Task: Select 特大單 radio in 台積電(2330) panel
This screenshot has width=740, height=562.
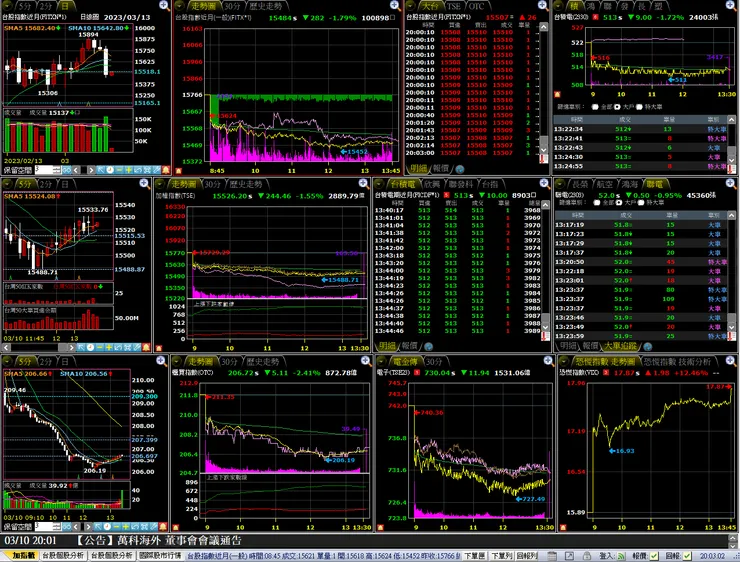Action: 639,107
